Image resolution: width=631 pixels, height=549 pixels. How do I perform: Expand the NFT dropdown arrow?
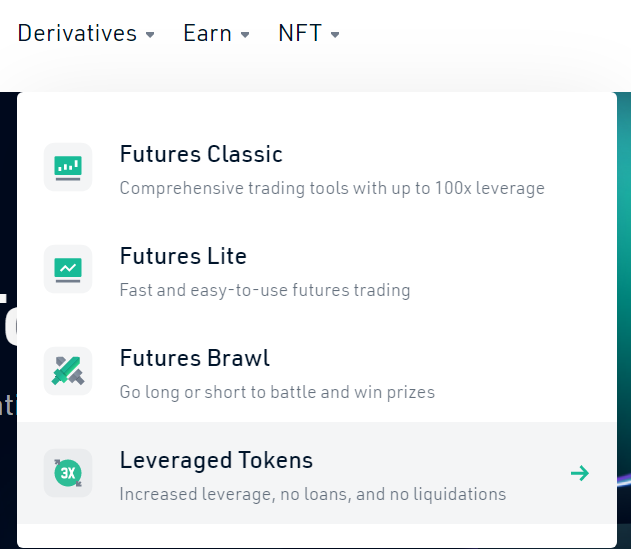[x=335, y=35]
